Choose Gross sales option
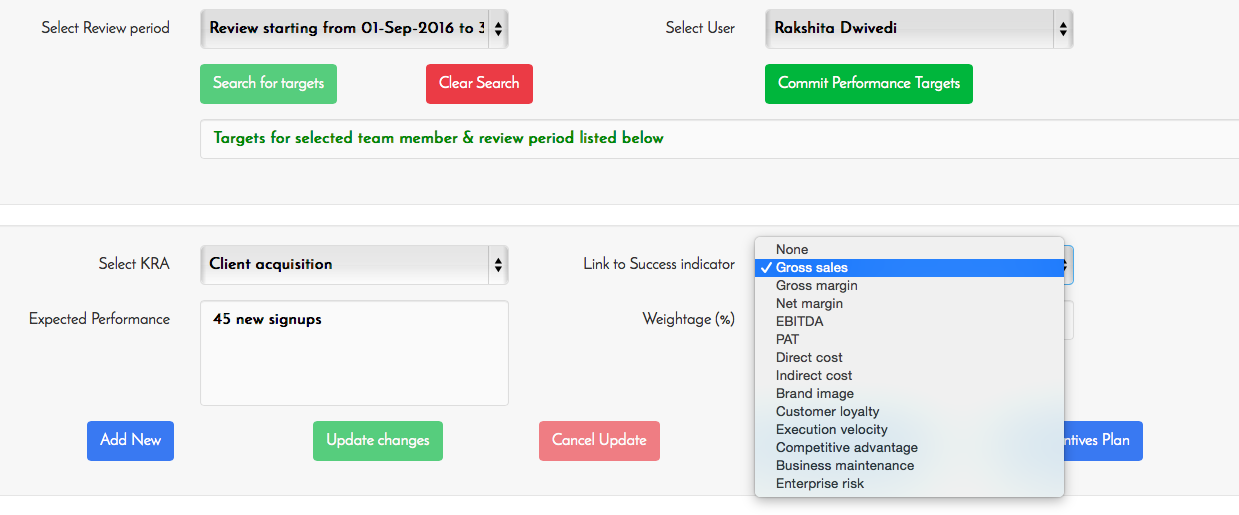 pos(909,268)
